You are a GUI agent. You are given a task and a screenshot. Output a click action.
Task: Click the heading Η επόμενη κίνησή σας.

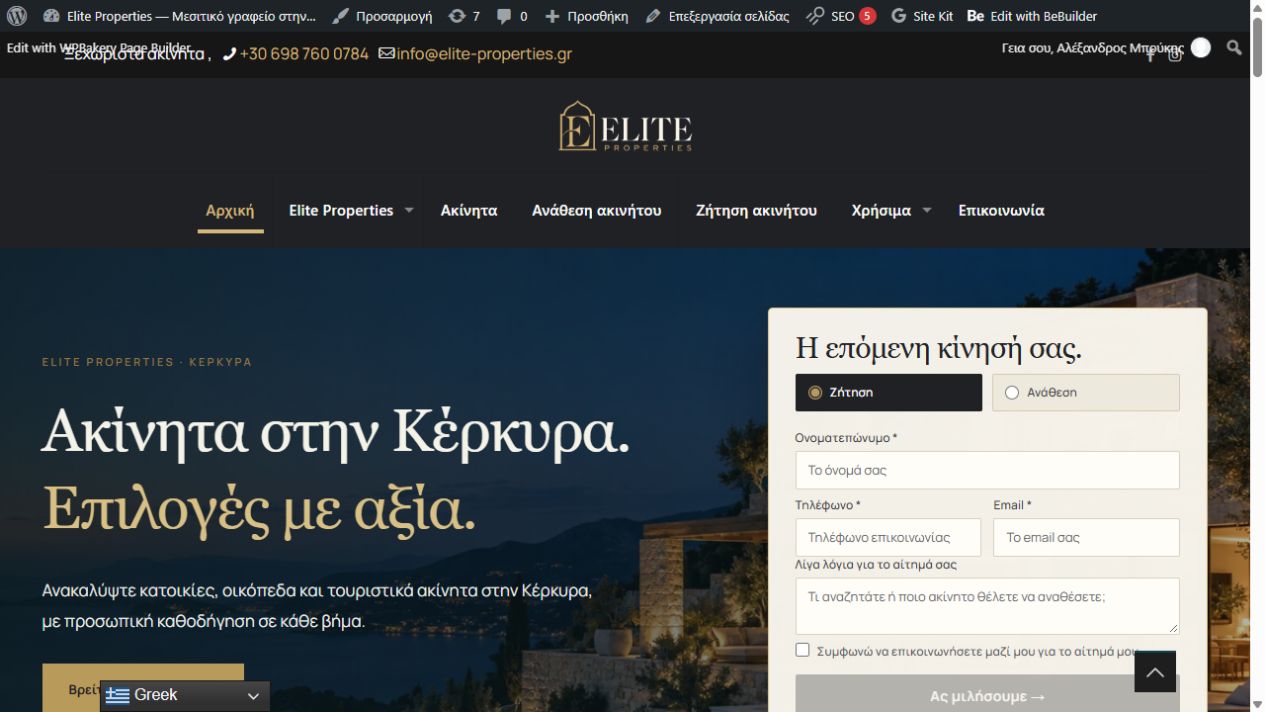[938, 348]
